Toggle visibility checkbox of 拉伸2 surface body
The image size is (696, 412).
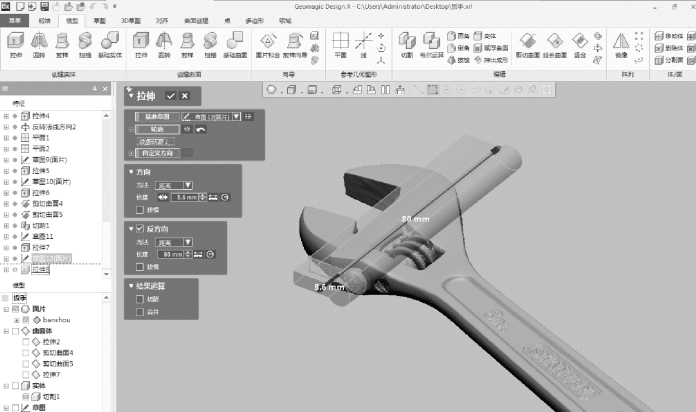(x=26, y=342)
